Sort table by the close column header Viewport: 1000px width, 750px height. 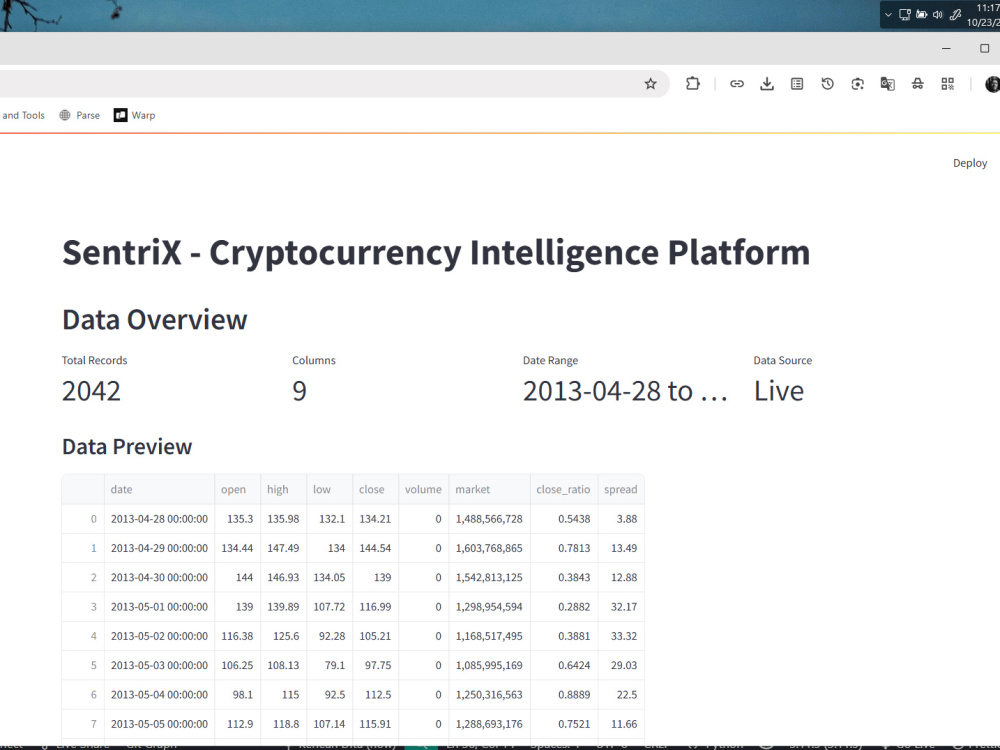pos(375,489)
